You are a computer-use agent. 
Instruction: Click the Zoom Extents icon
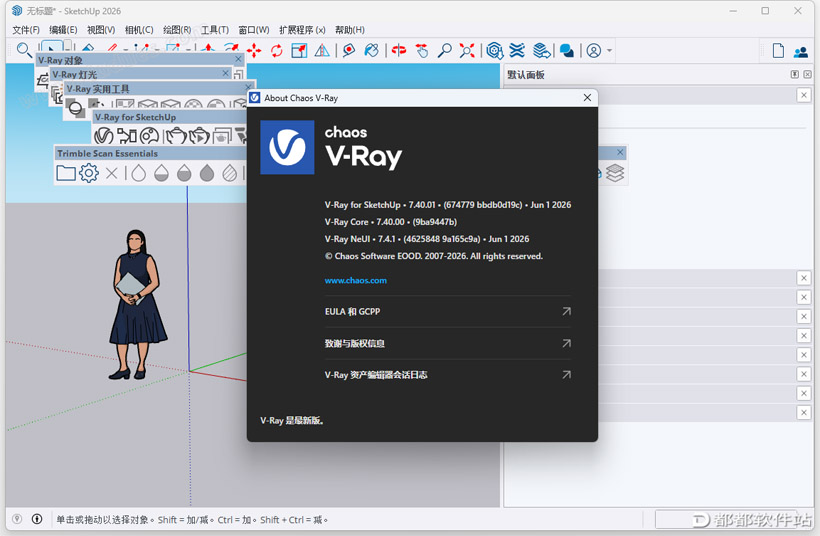[x=467, y=50]
